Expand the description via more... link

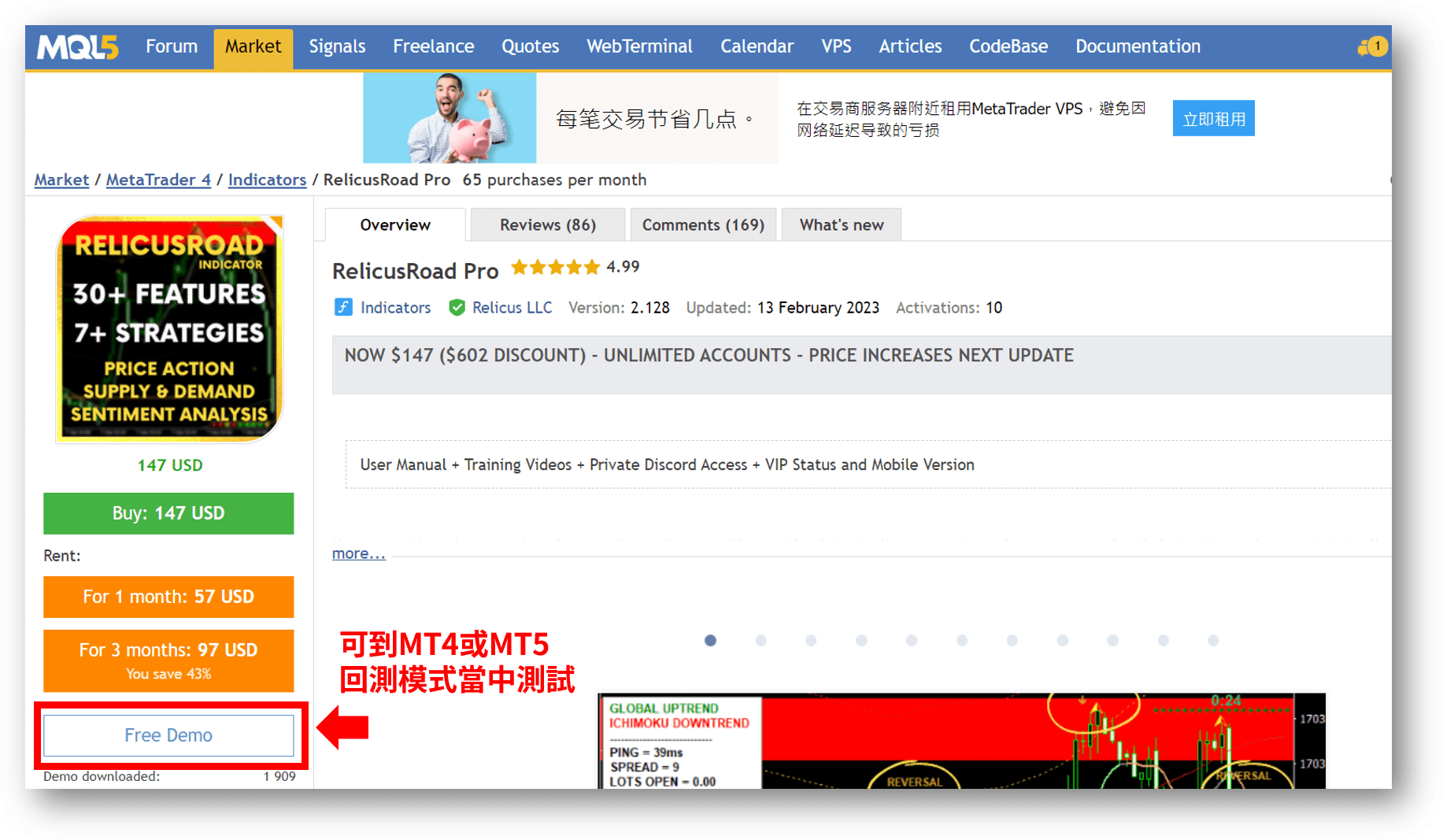coord(357,553)
